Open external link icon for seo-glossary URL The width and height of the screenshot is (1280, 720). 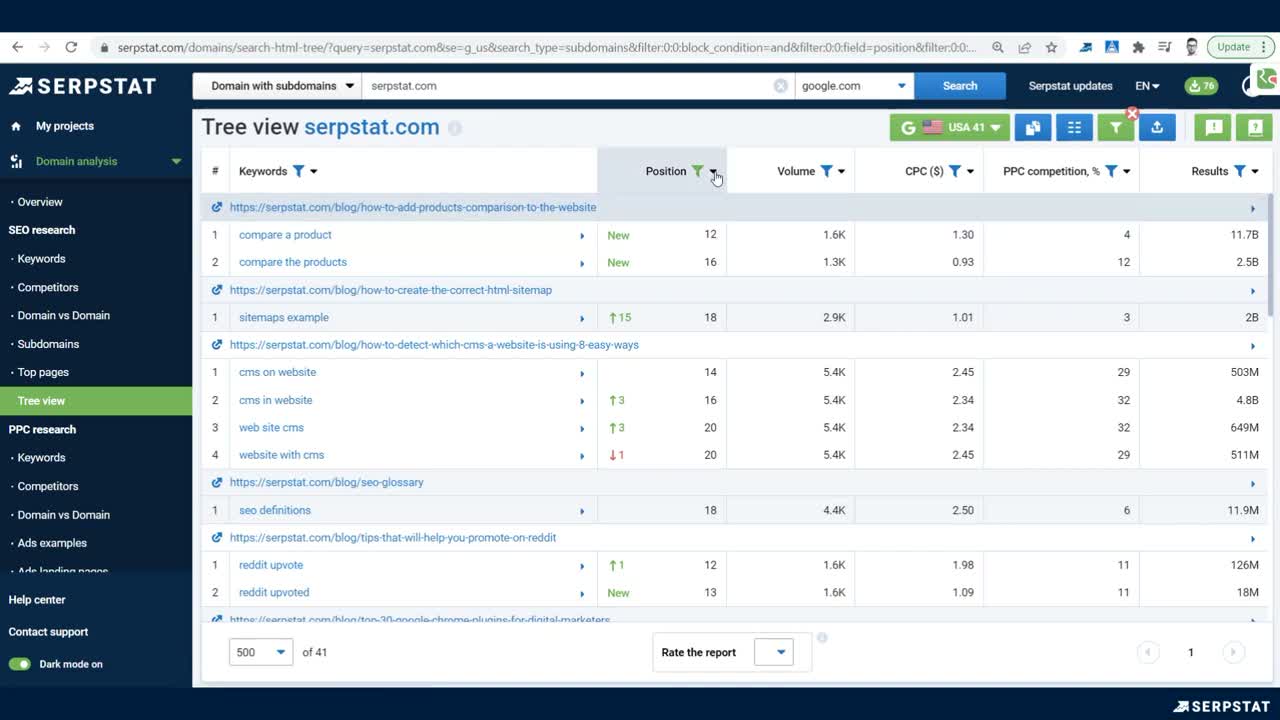click(x=217, y=482)
